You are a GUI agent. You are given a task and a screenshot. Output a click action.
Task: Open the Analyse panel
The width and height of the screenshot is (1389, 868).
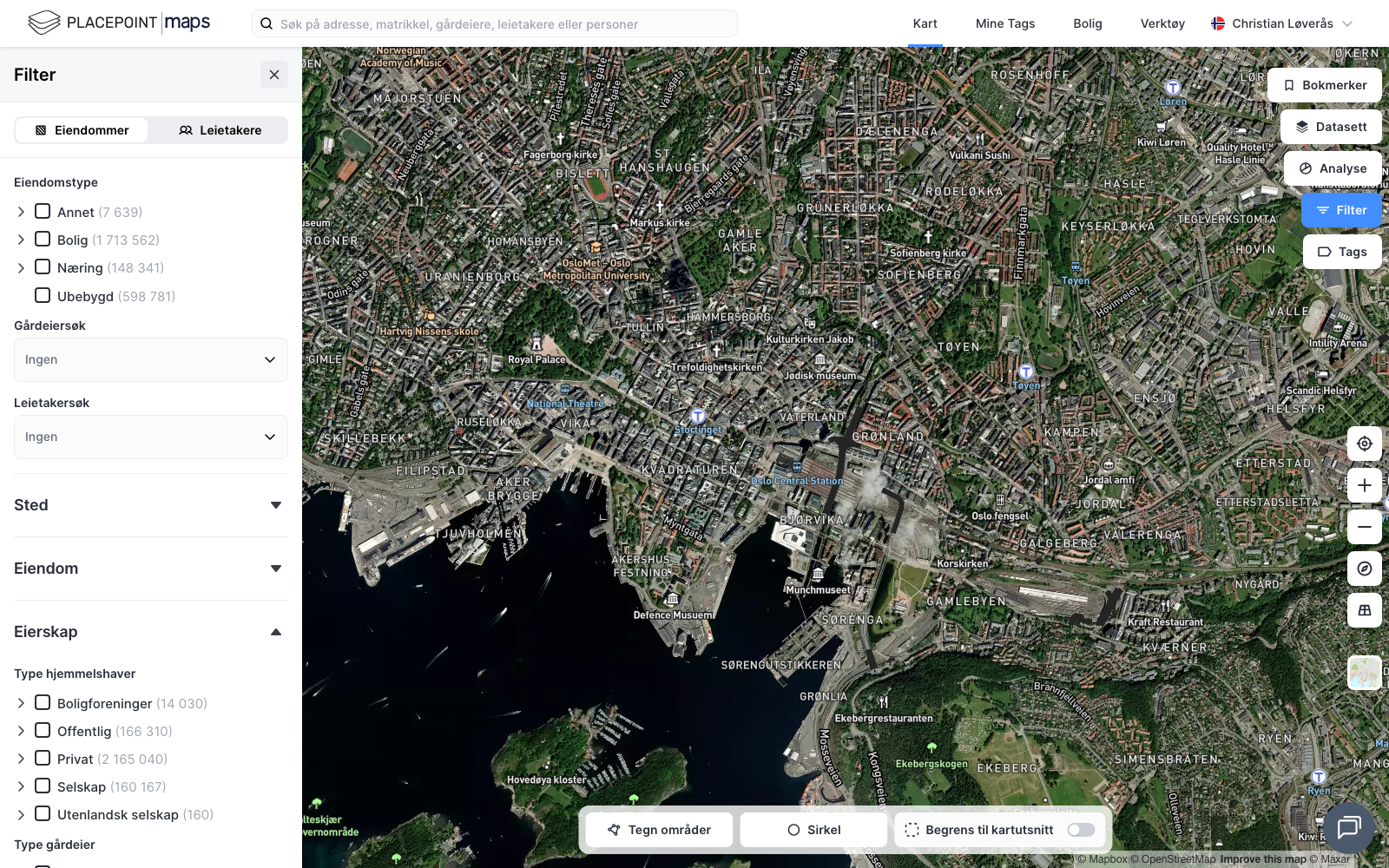pos(1333,168)
